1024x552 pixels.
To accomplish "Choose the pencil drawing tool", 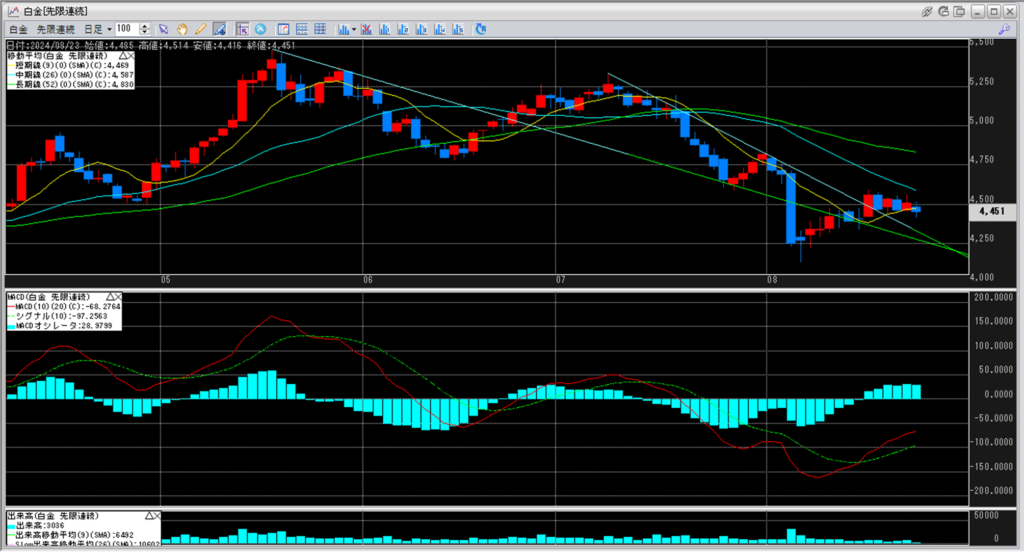I will pos(200,29).
